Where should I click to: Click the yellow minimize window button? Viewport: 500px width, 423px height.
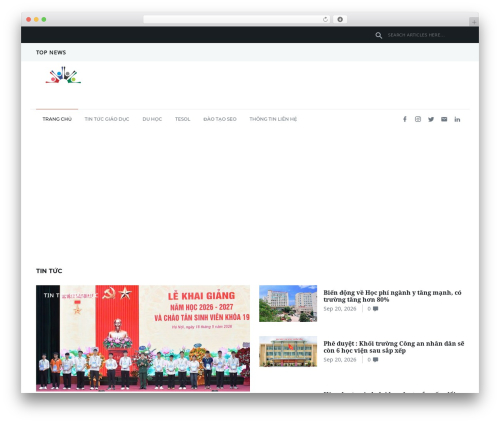[36, 19]
